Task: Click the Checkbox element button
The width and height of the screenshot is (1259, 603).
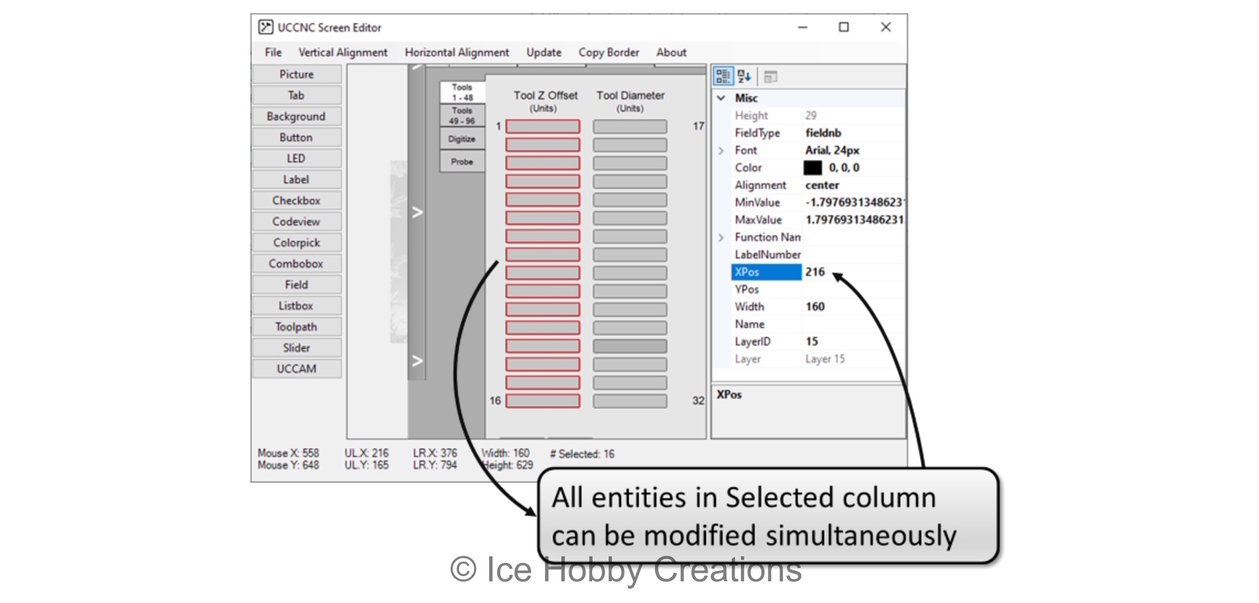Action: click(296, 200)
